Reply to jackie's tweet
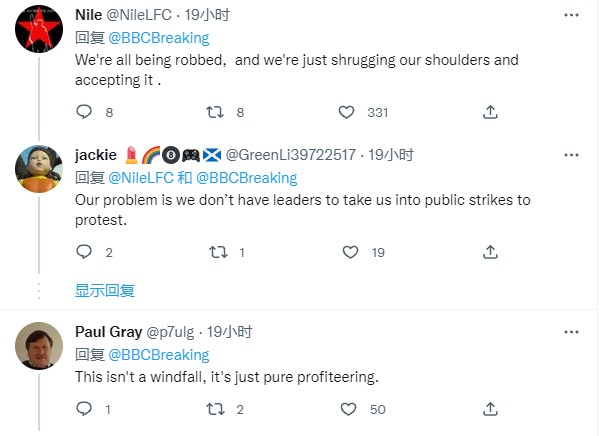The image size is (600, 436). coord(84,252)
